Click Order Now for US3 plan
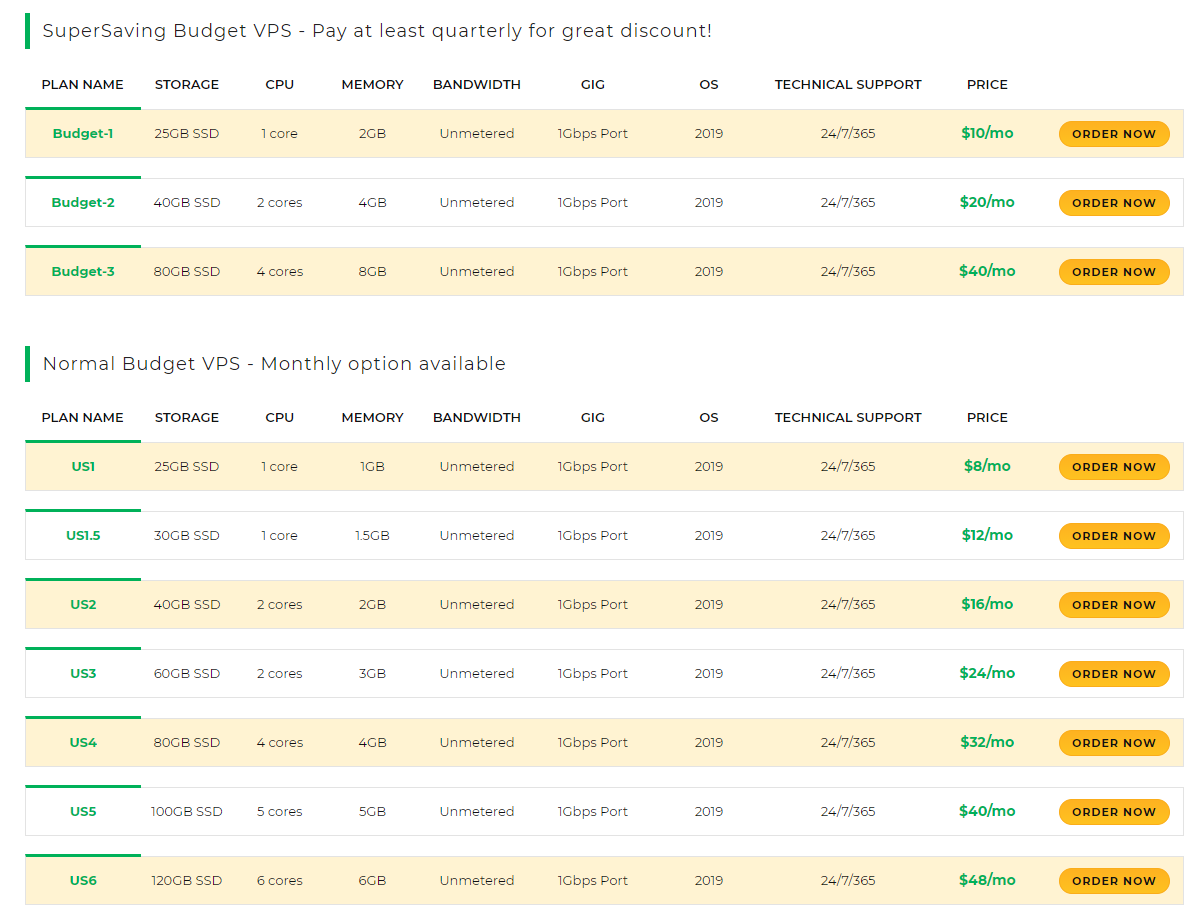 point(1114,674)
